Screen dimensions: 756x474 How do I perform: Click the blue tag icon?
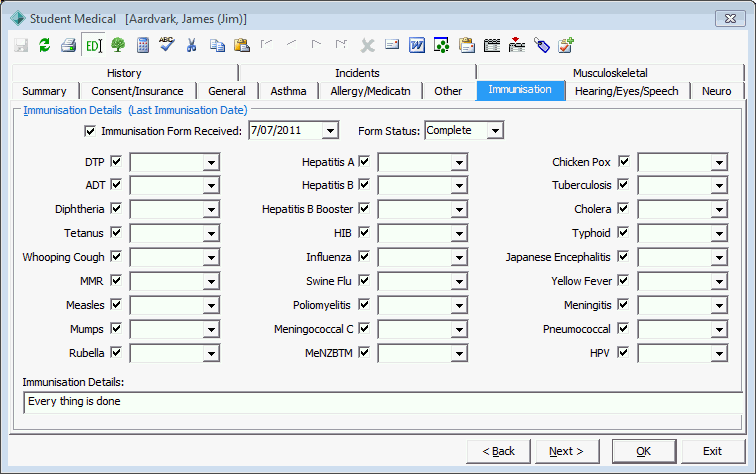click(541, 45)
